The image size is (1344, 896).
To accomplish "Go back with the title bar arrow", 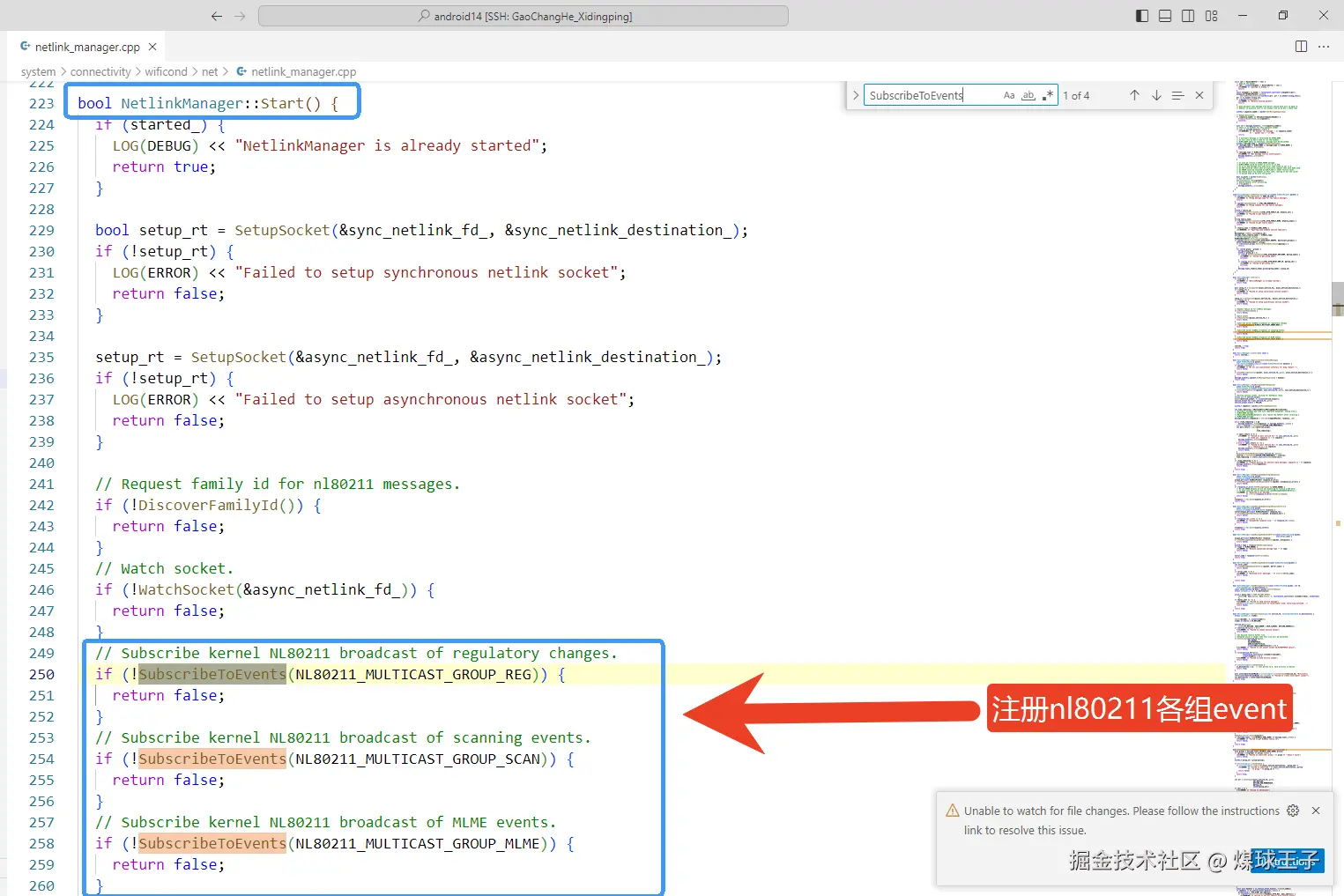I will 217,16.
